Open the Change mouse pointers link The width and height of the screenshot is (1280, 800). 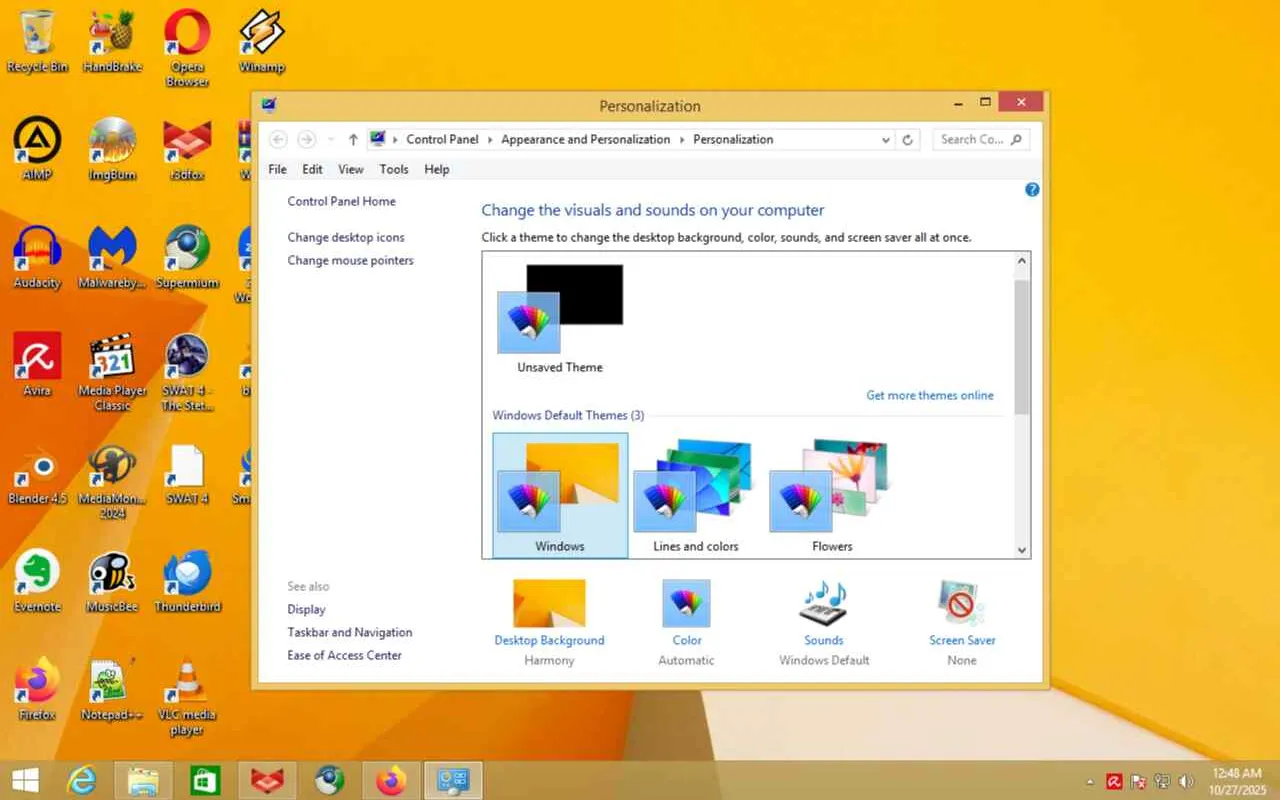pyautogui.click(x=350, y=260)
